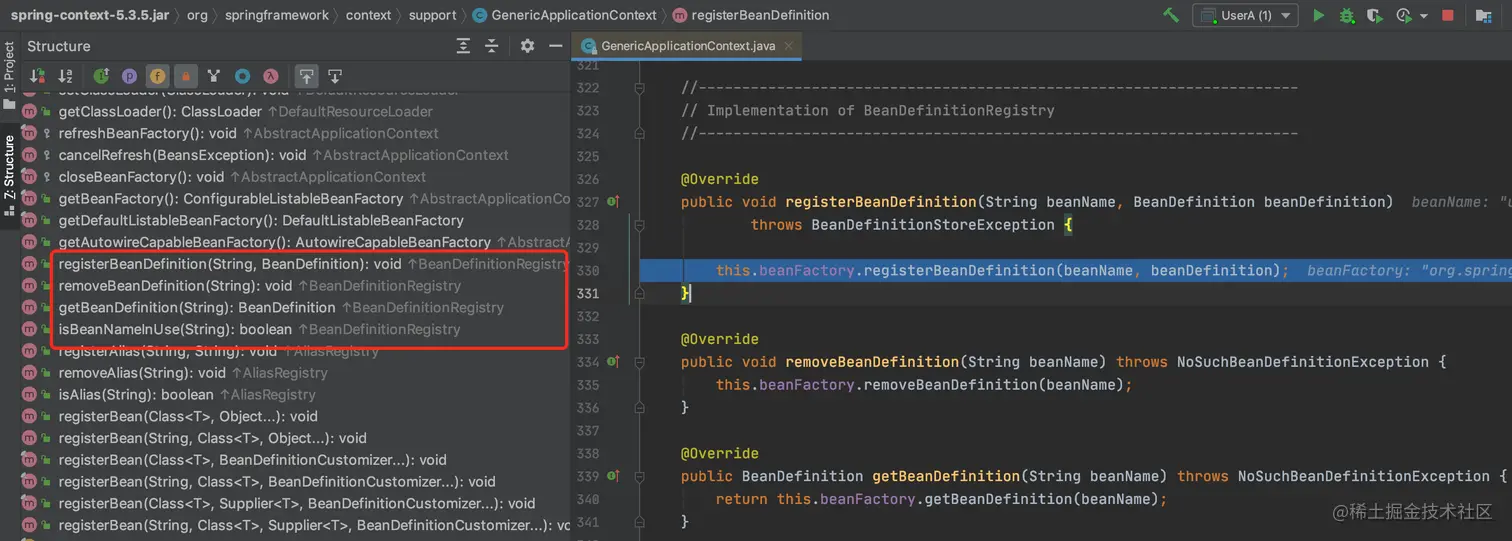
Task: Hide the Structure tool window
Action: 556,46
